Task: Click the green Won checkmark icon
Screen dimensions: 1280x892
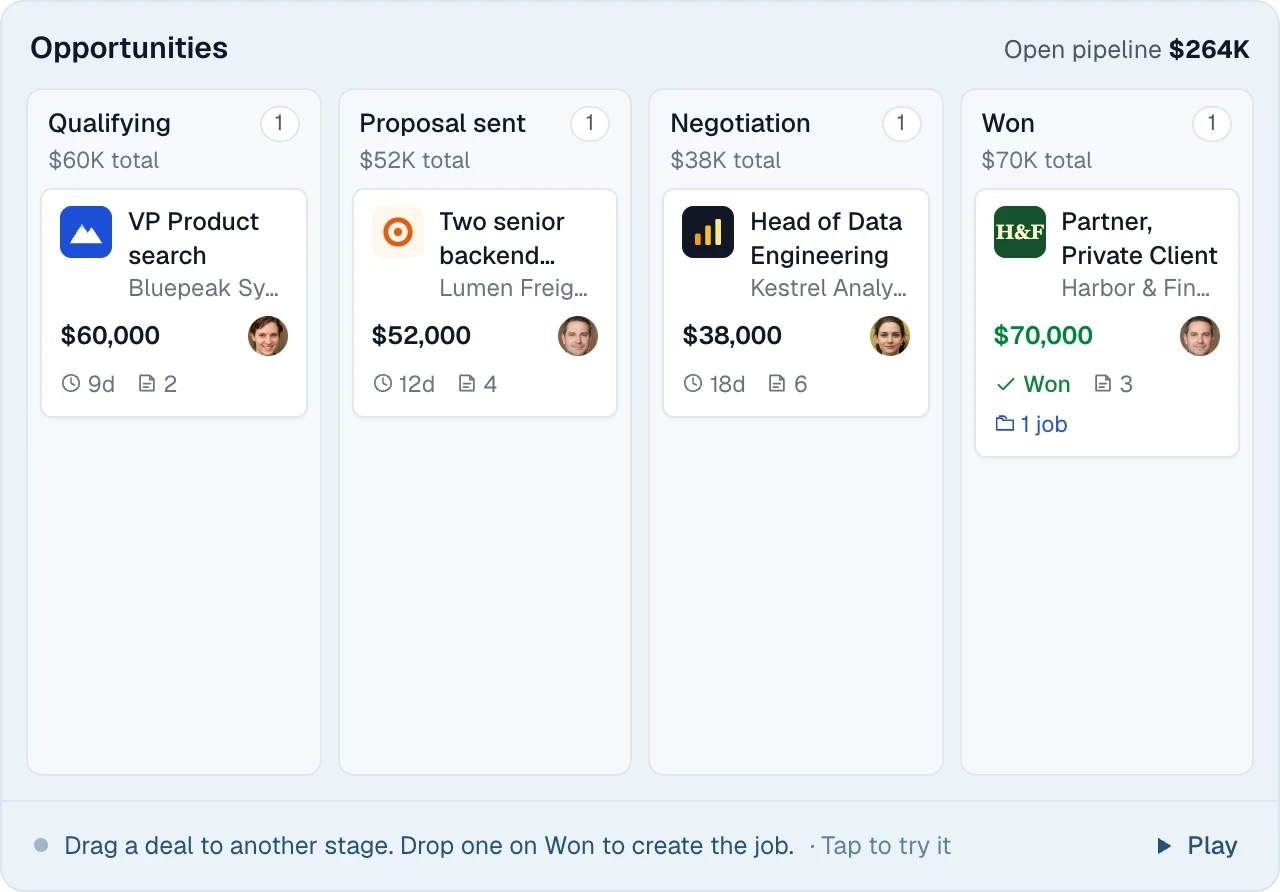Action: (x=1005, y=384)
